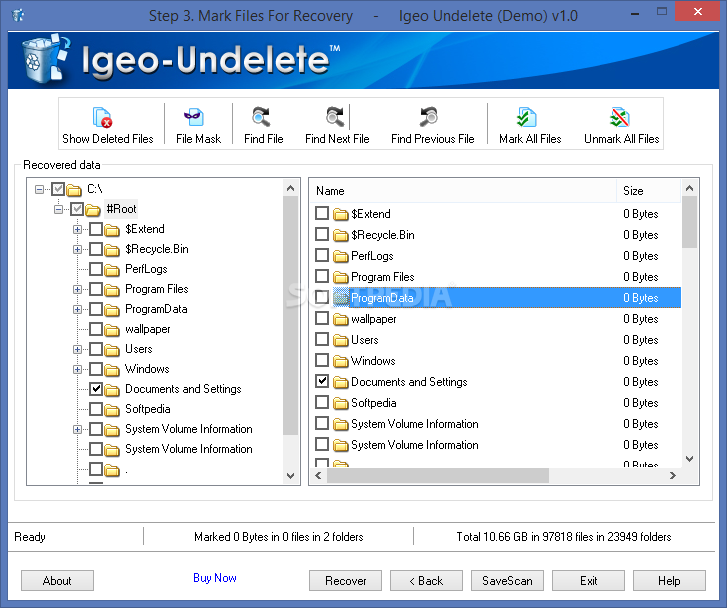
Task: Click the file list horizontal scrollbar thumb
Action: point(438,475)
